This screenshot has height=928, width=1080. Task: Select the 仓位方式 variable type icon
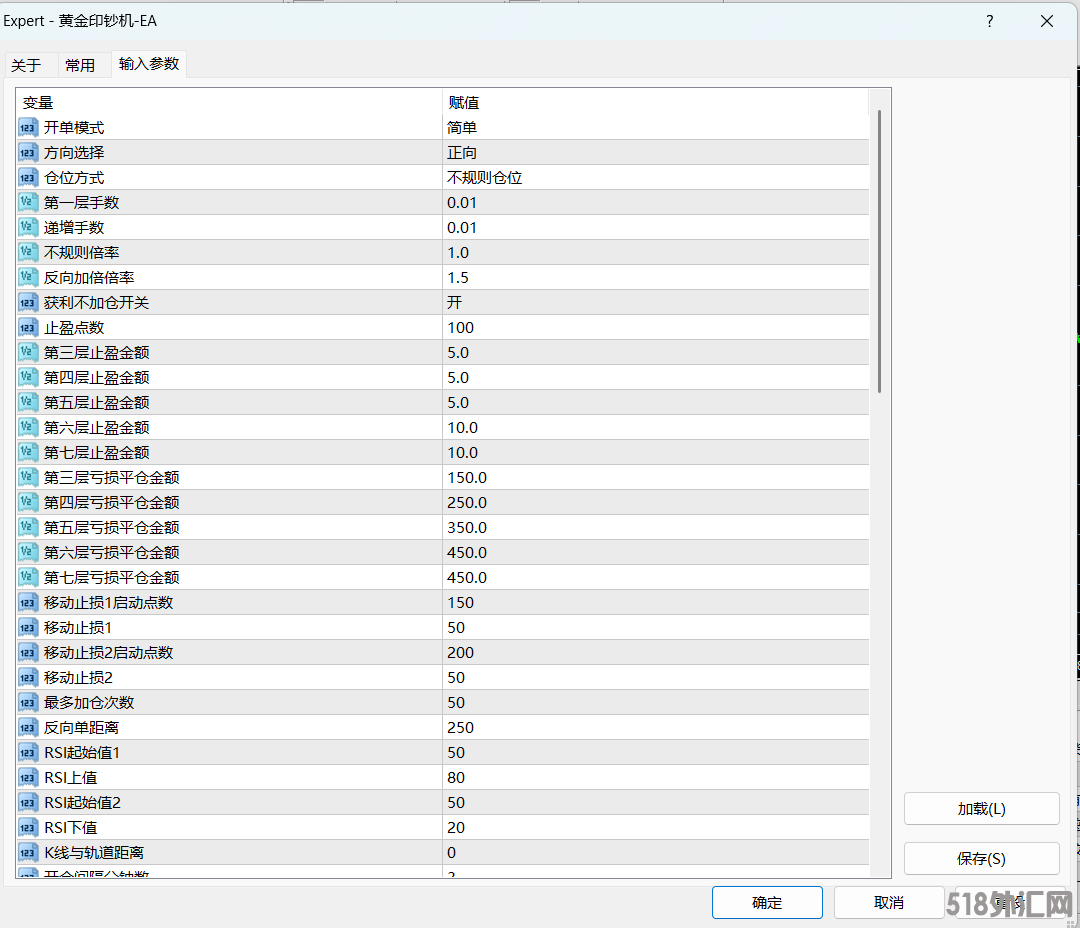pyautogui.click(x=28, y=177)
